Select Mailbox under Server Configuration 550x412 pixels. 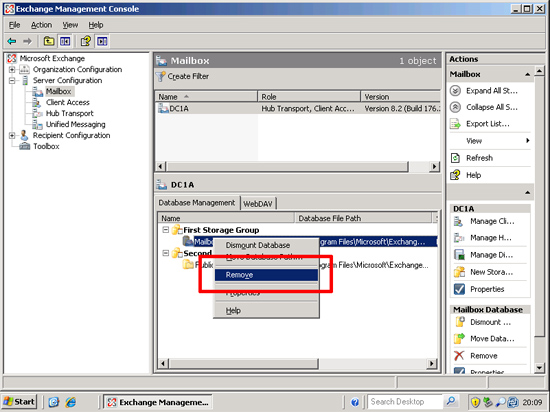59,92
